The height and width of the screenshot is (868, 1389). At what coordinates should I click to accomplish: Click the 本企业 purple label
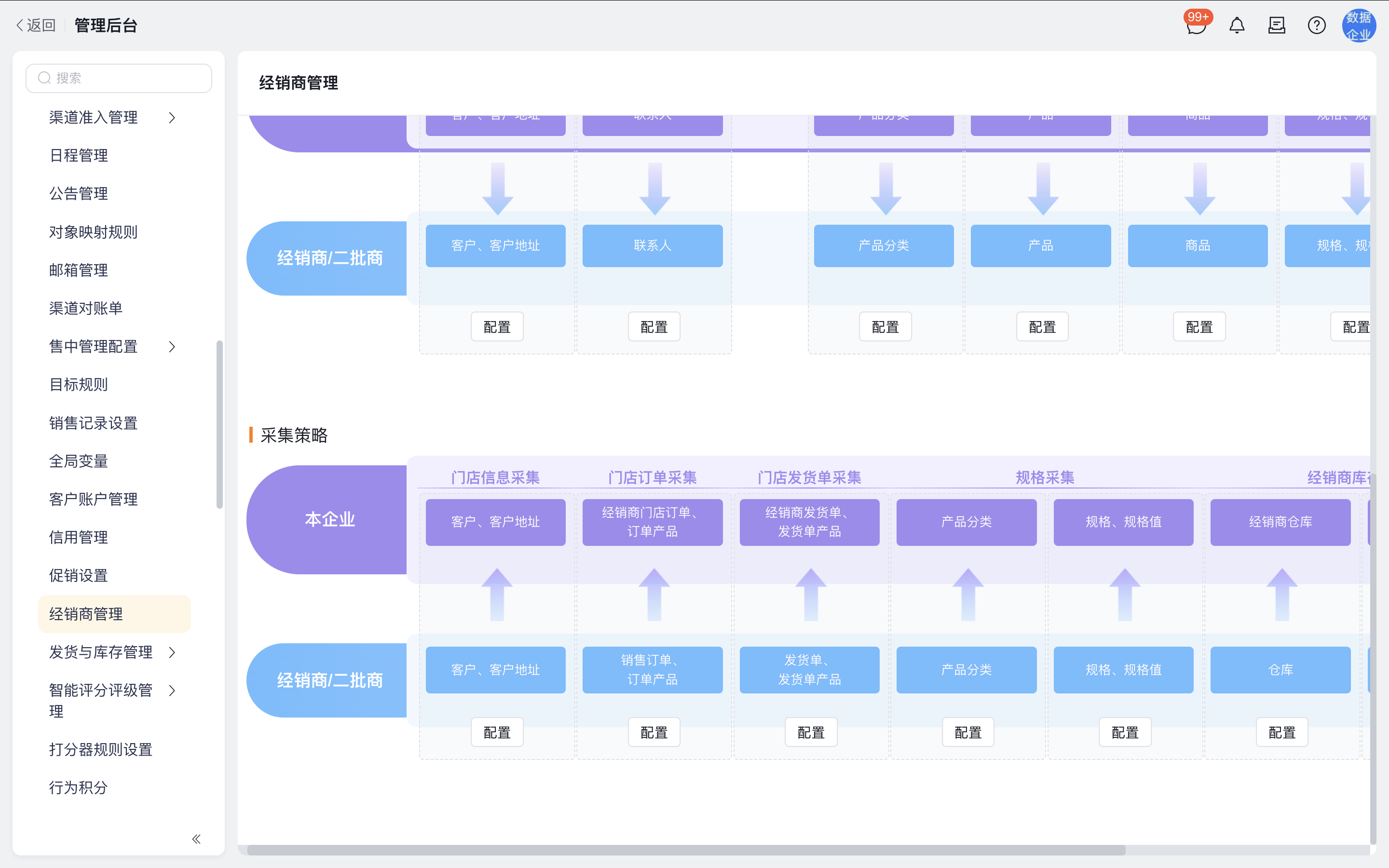pyautogui.click(x=327, y=519)
